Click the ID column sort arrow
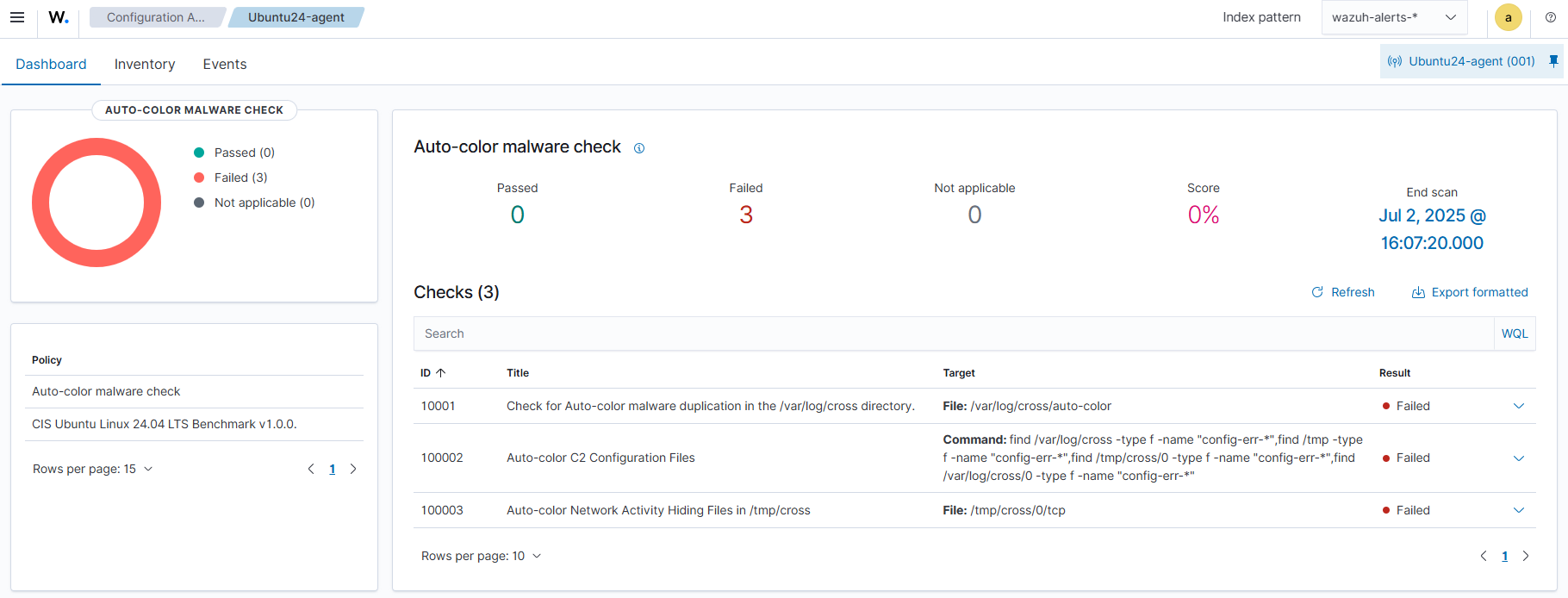 coord(441,373)
